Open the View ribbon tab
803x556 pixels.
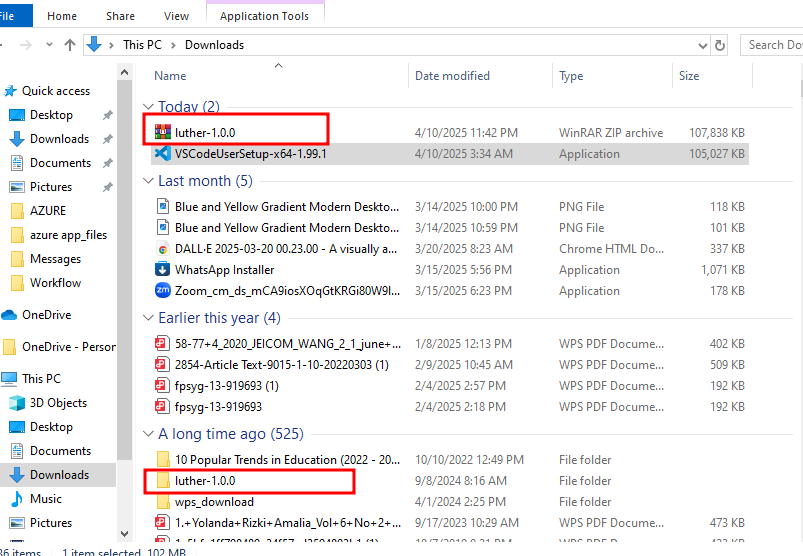tap(176, 16)
